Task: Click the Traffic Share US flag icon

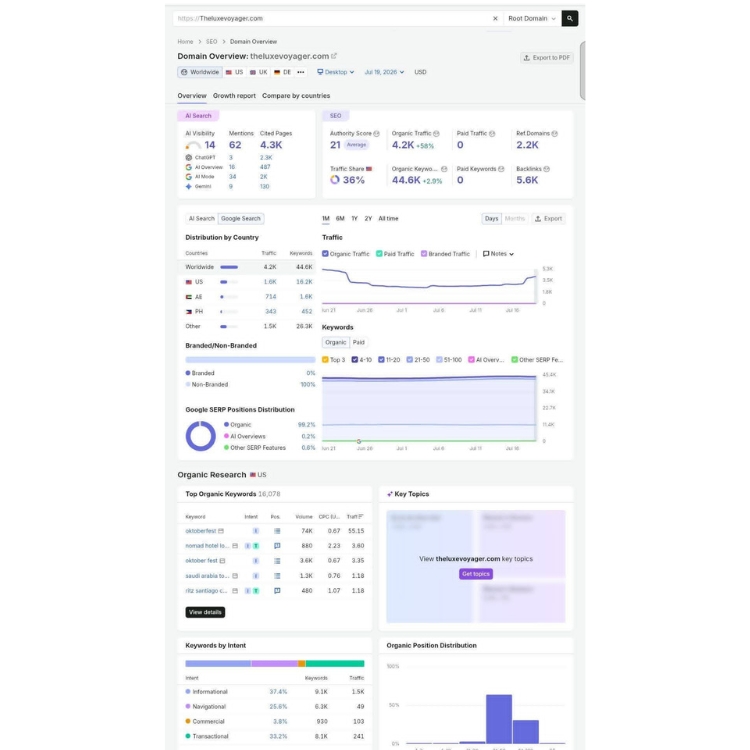Action: tap(369, 169)
